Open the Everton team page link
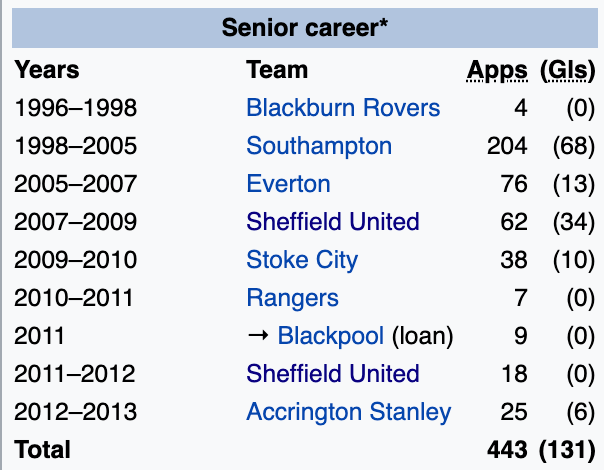 coord(288,184)
